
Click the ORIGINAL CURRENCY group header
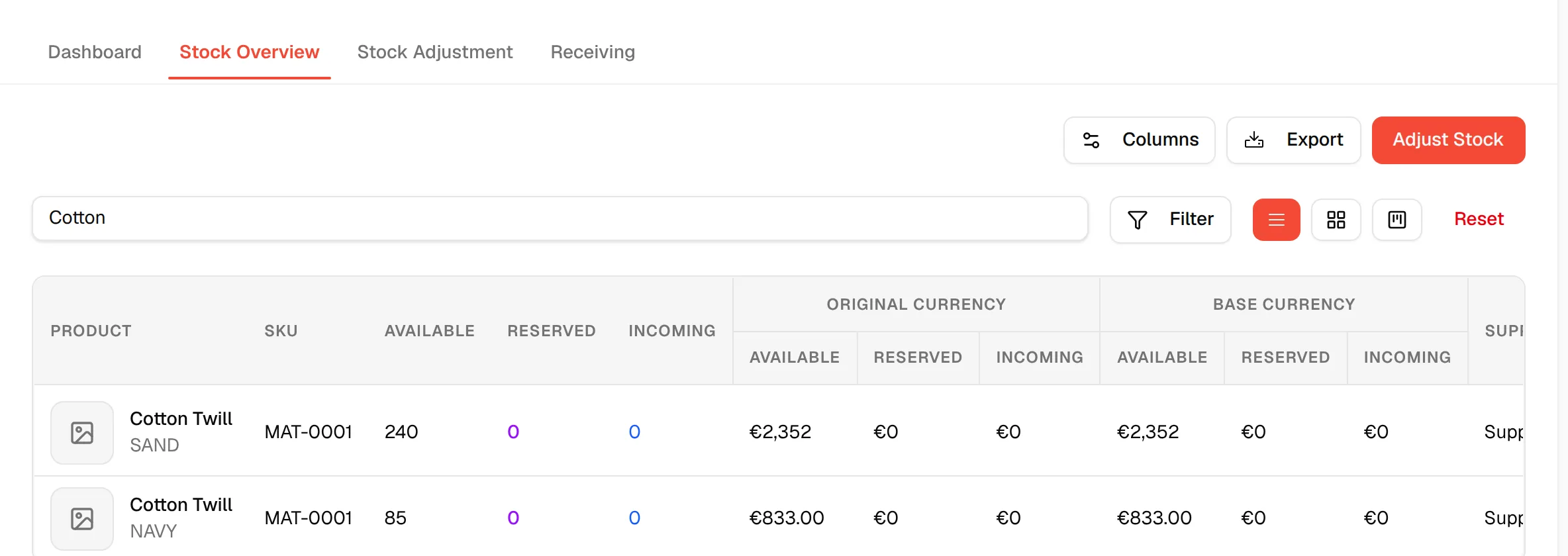coord(916,304)
